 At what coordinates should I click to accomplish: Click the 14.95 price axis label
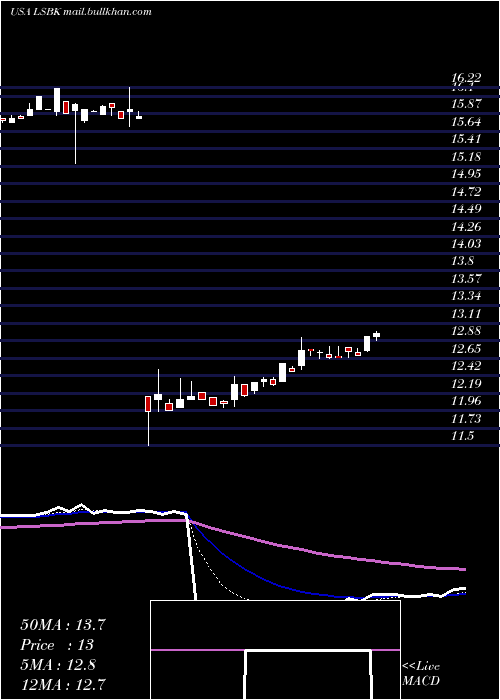466,174
